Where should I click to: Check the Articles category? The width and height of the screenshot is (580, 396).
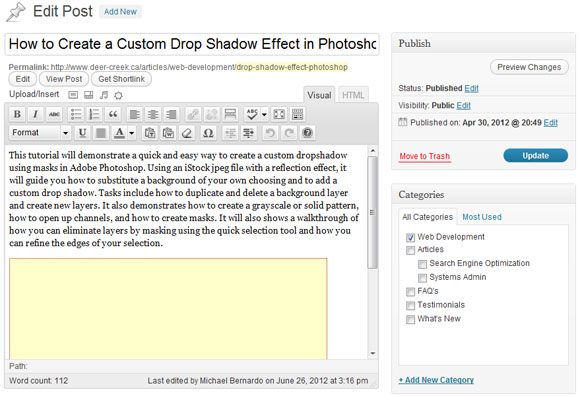(x=411, y=250)
